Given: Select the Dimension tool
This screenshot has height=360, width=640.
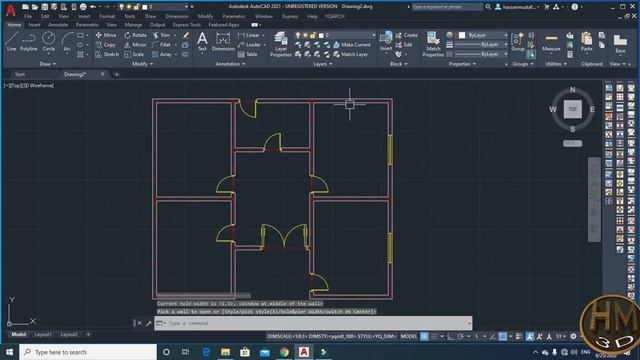Looking at the screenshot, I should [x=223, y=41].
